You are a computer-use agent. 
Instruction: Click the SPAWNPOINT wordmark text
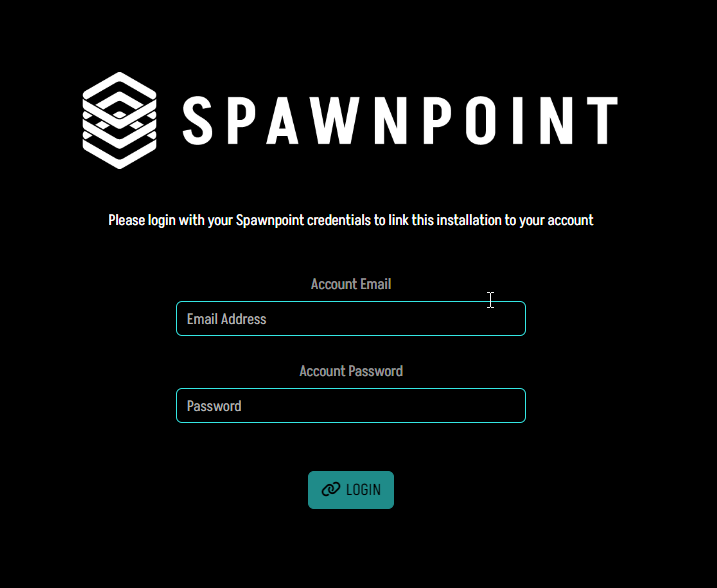(400, 121)
